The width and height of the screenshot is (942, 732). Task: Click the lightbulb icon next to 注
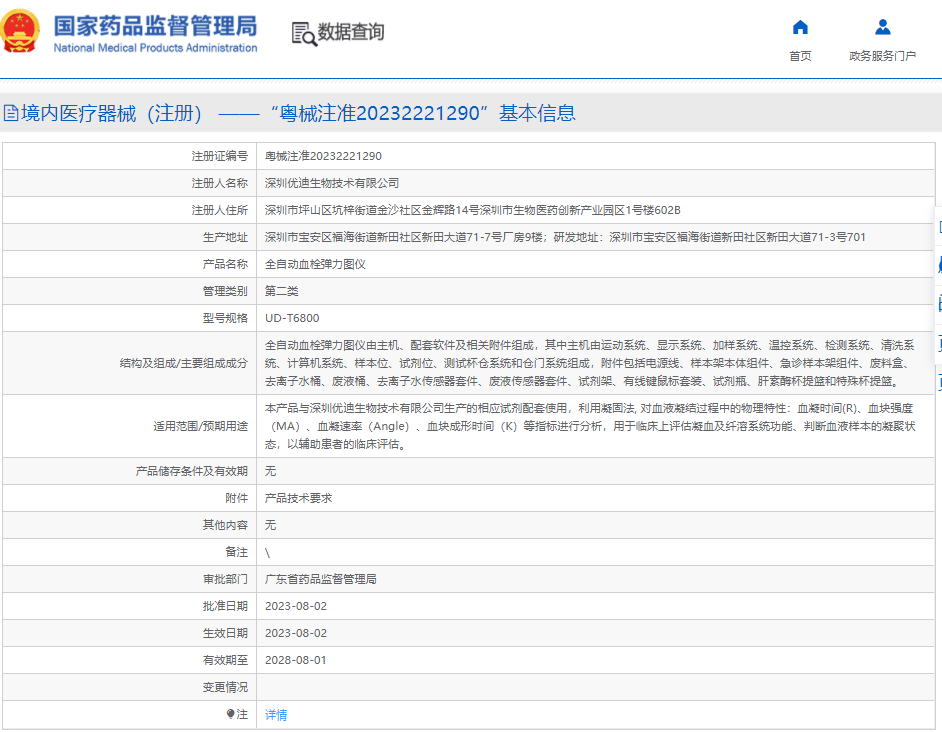tap(230, 713)
